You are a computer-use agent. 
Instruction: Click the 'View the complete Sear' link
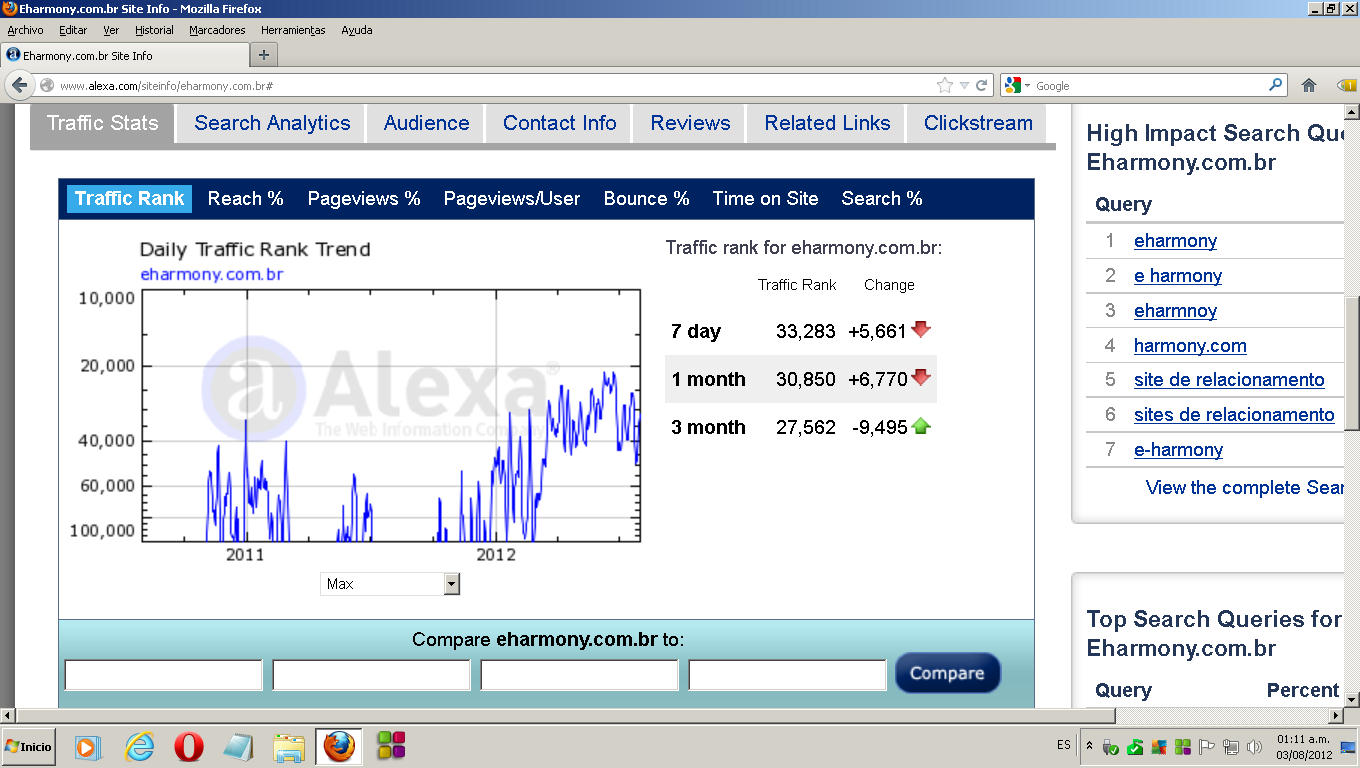[1244, 488]
